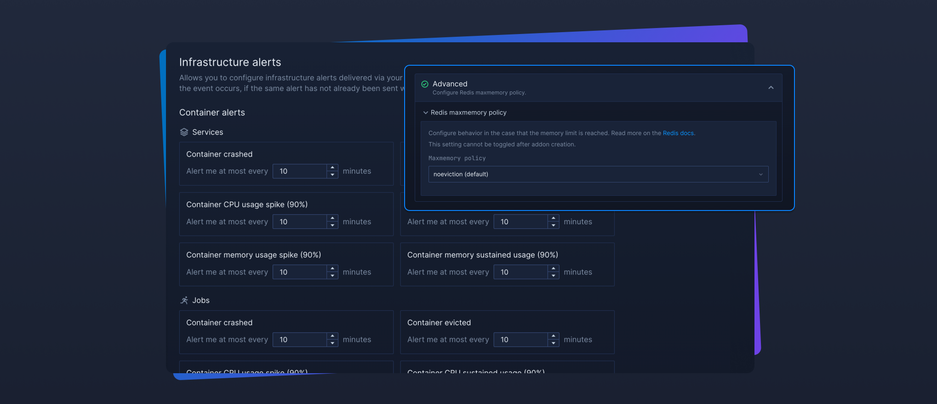Decrease Jobs Container crashed minutes
This screenshot has height=404, width=937.
coord(332,343)
